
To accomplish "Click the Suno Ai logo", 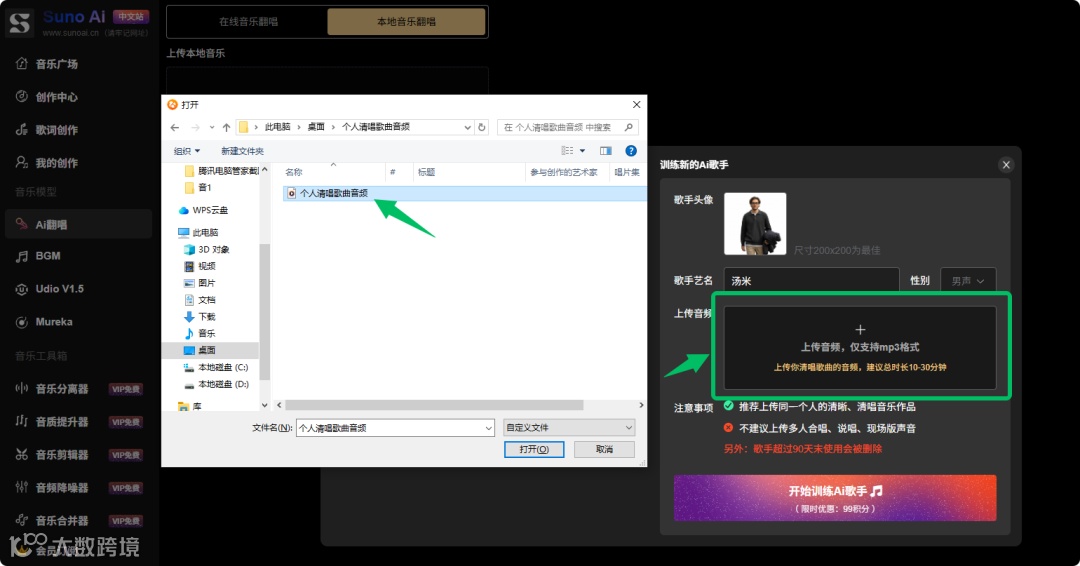I will [x=19, y=23].
